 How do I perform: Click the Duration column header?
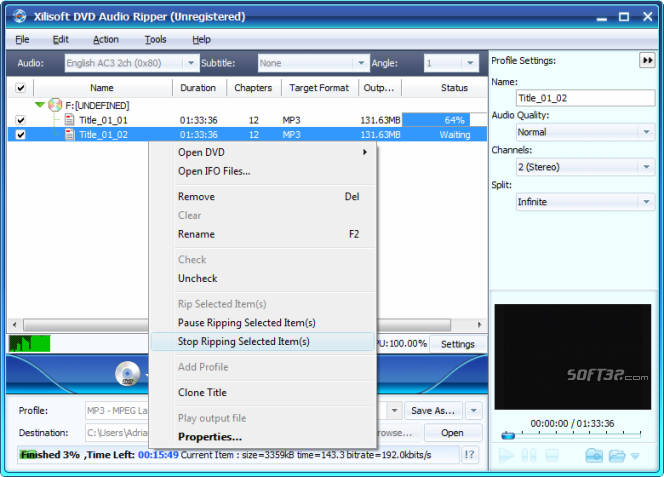point(198,88)
